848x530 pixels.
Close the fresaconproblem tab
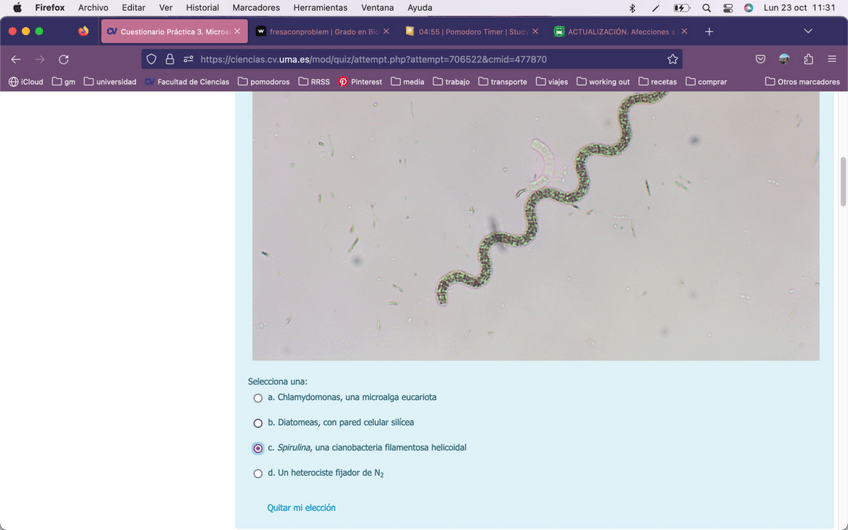tap(386, 31)
